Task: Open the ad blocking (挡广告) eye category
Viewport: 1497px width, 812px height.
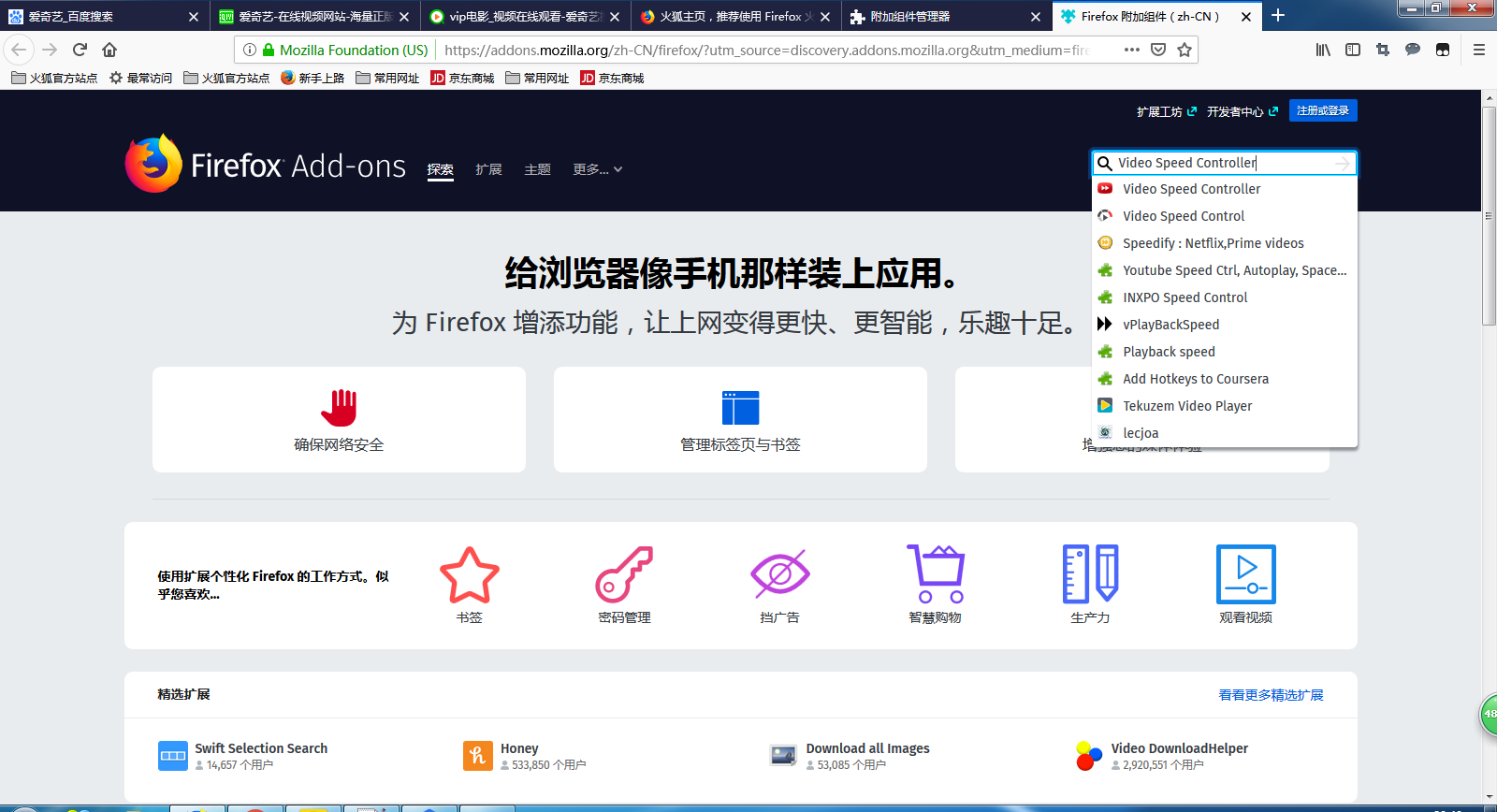Action: (779, 585)
